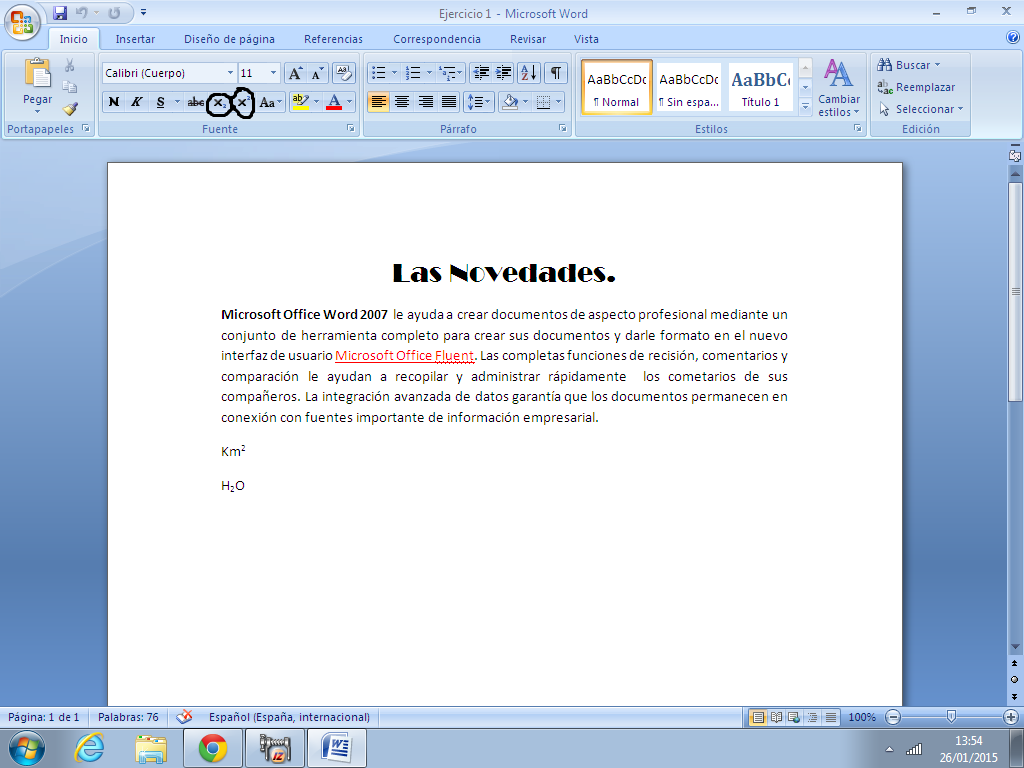Open the Revisar ribbon tab
Viewport: 1024px width, 768px height.
click(527, 39)
